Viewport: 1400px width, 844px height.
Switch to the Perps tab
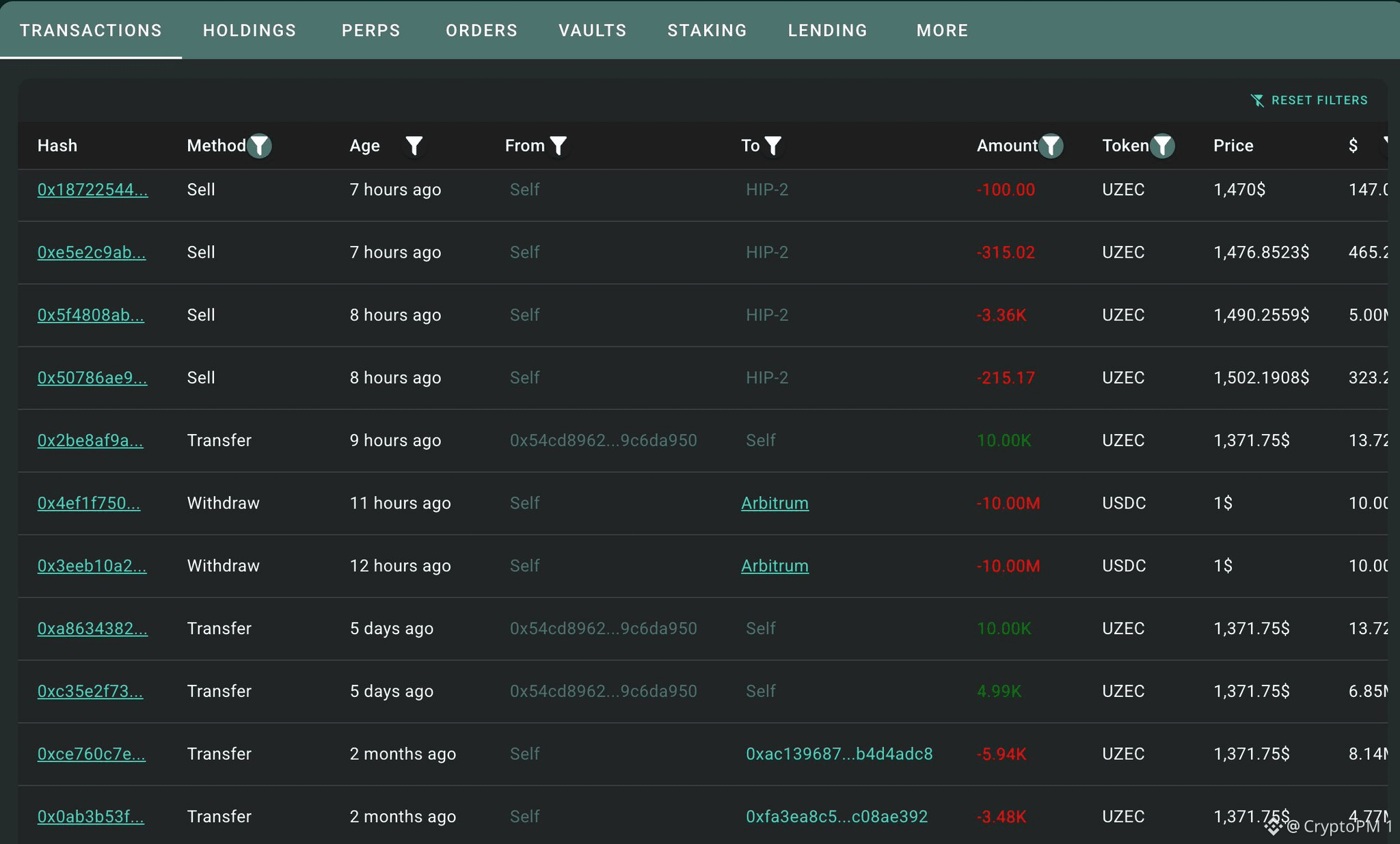click(x=371, y=30)
